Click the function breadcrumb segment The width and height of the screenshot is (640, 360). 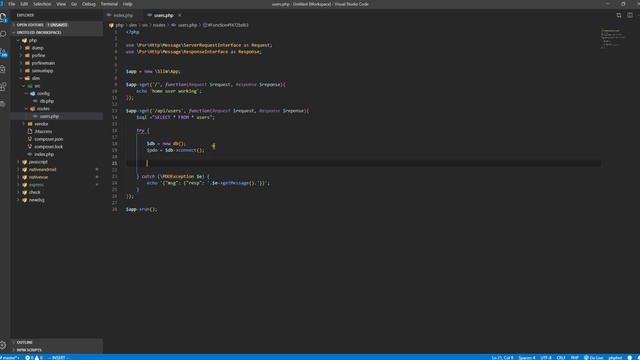point(225,25)
